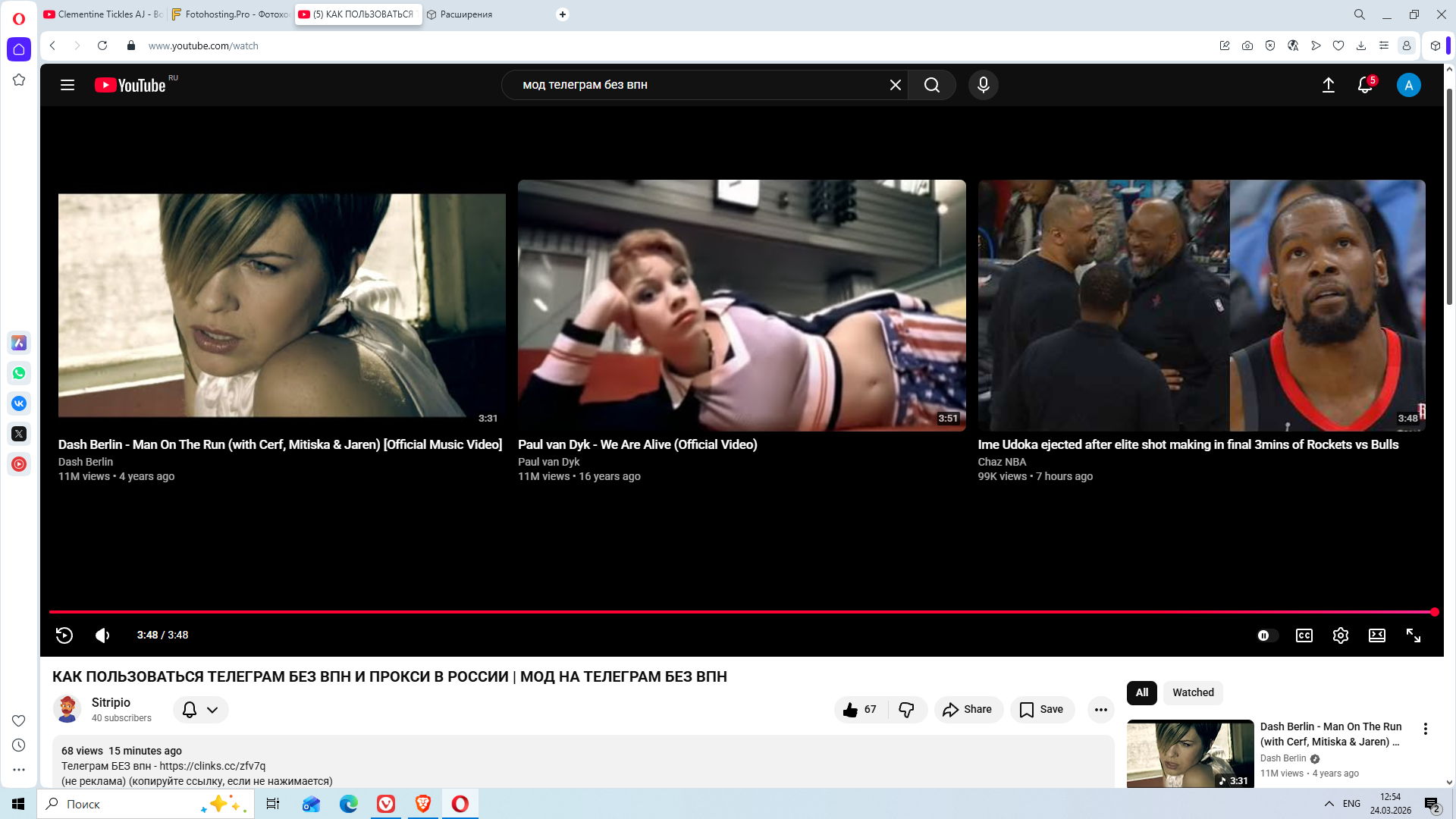The height and width of the screenshot is (819, 1456).
Task: Toggle the autoplay switch
Action: (x=1266, y=635)
